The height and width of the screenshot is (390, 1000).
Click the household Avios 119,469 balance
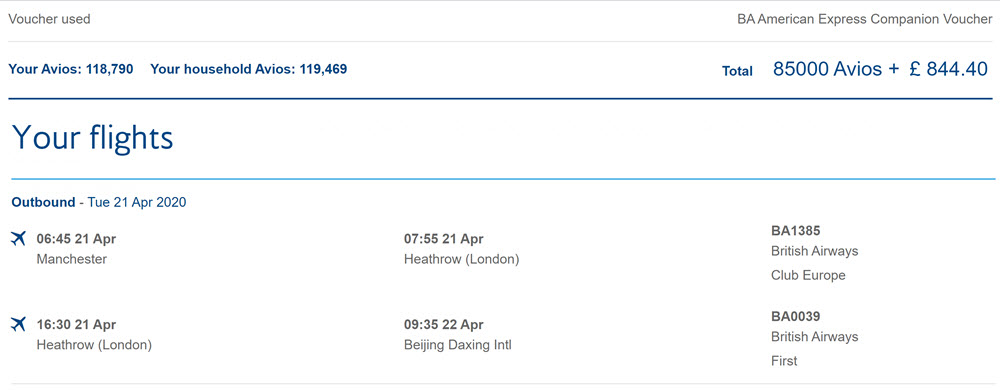pos(249,69)
